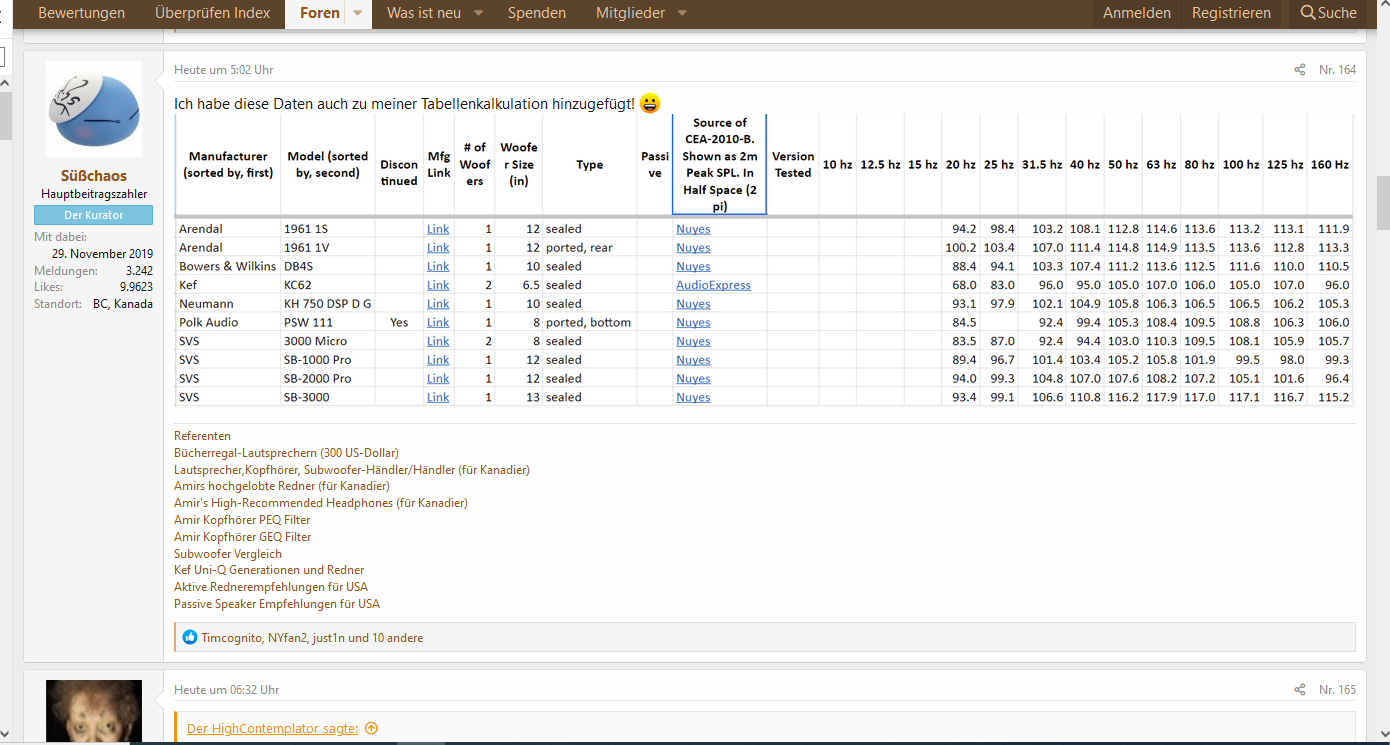Open Der HighContemplator sagte quote link
This screenshot has height=745, width=1390.
click(x=272, y=729)
